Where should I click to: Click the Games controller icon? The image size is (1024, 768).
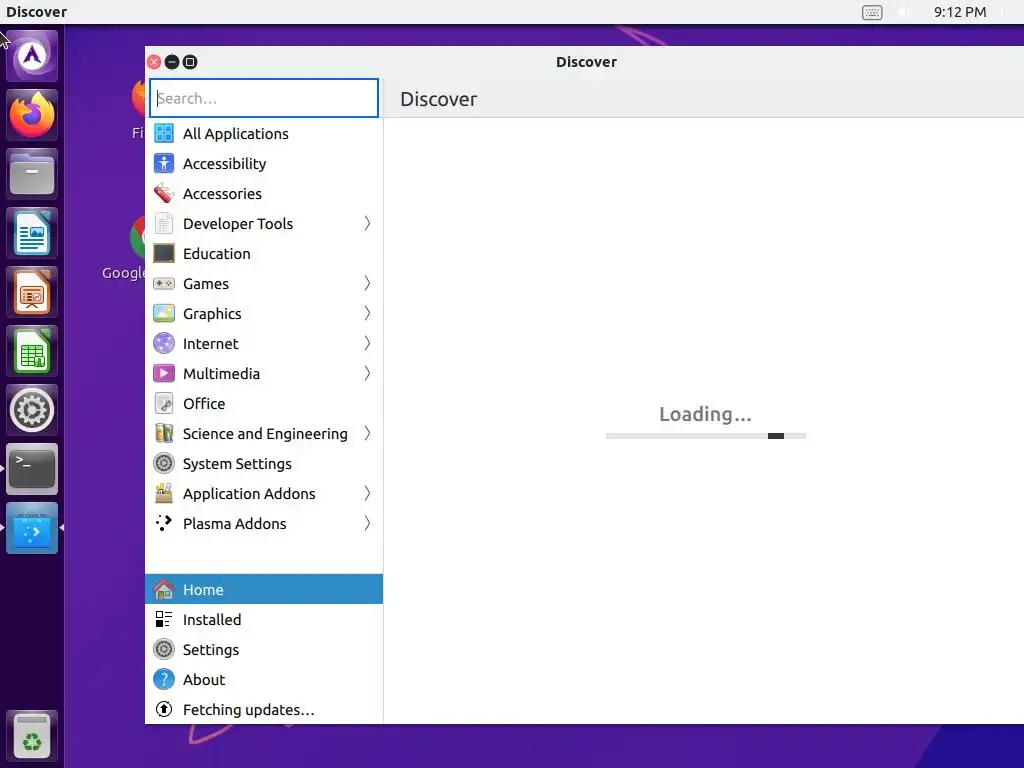(x=164, y=283)
